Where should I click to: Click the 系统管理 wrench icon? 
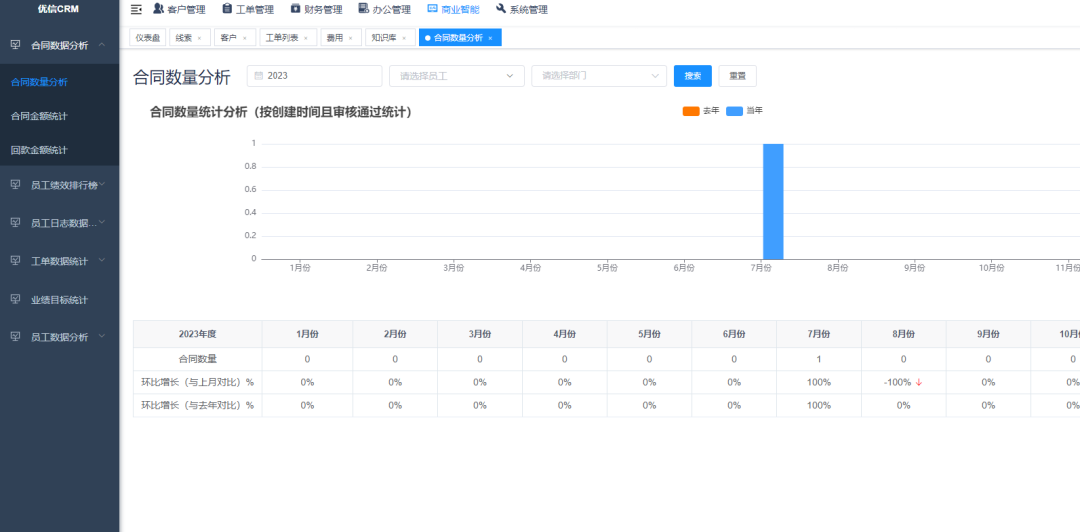(501, 9)
